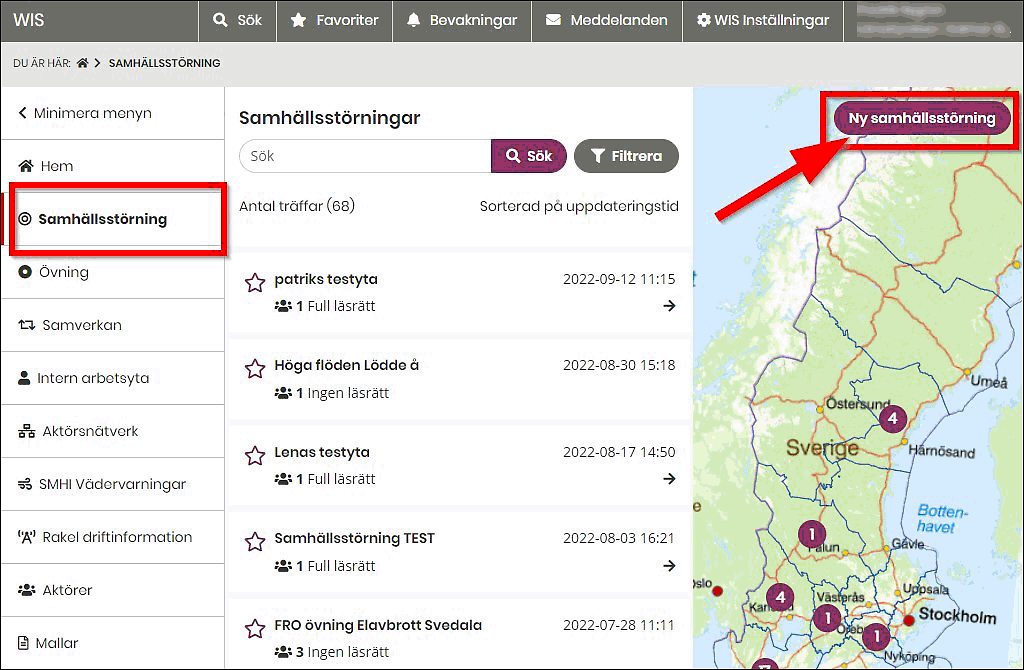The width and height of the screenshot is (1024, 670).
Task: Expand the cluster marker showing 4 near Östersund
Action: [892, 419]
